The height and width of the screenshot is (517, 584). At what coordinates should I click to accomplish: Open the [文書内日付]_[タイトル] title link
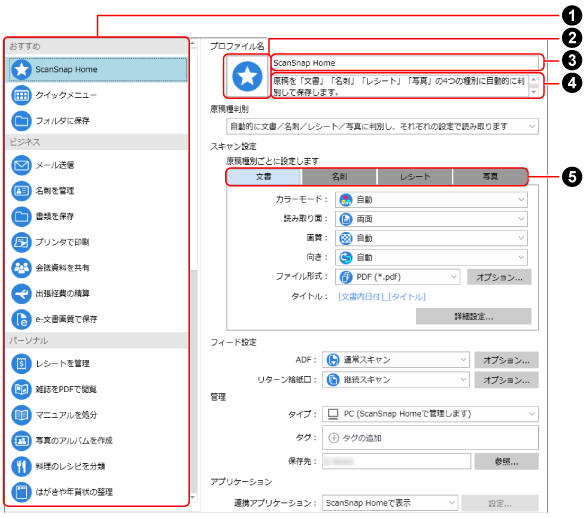pos(382,297)
